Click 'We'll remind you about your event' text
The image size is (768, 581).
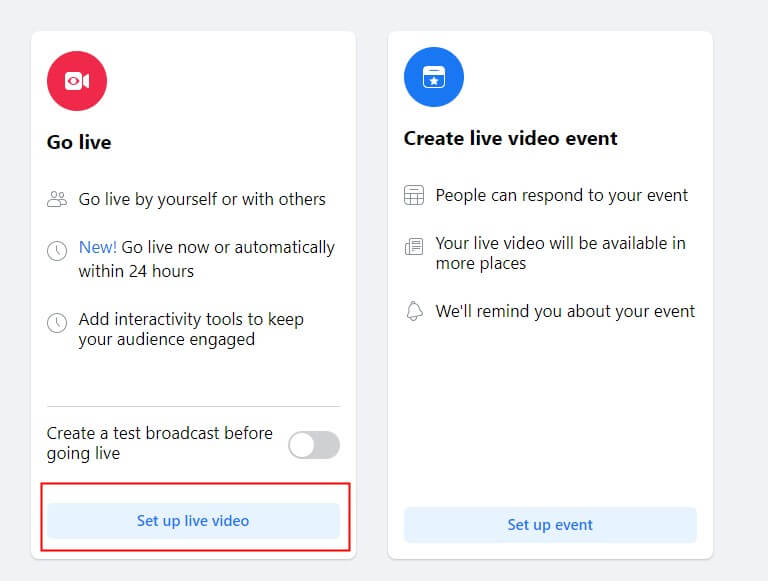pos(565,311)
